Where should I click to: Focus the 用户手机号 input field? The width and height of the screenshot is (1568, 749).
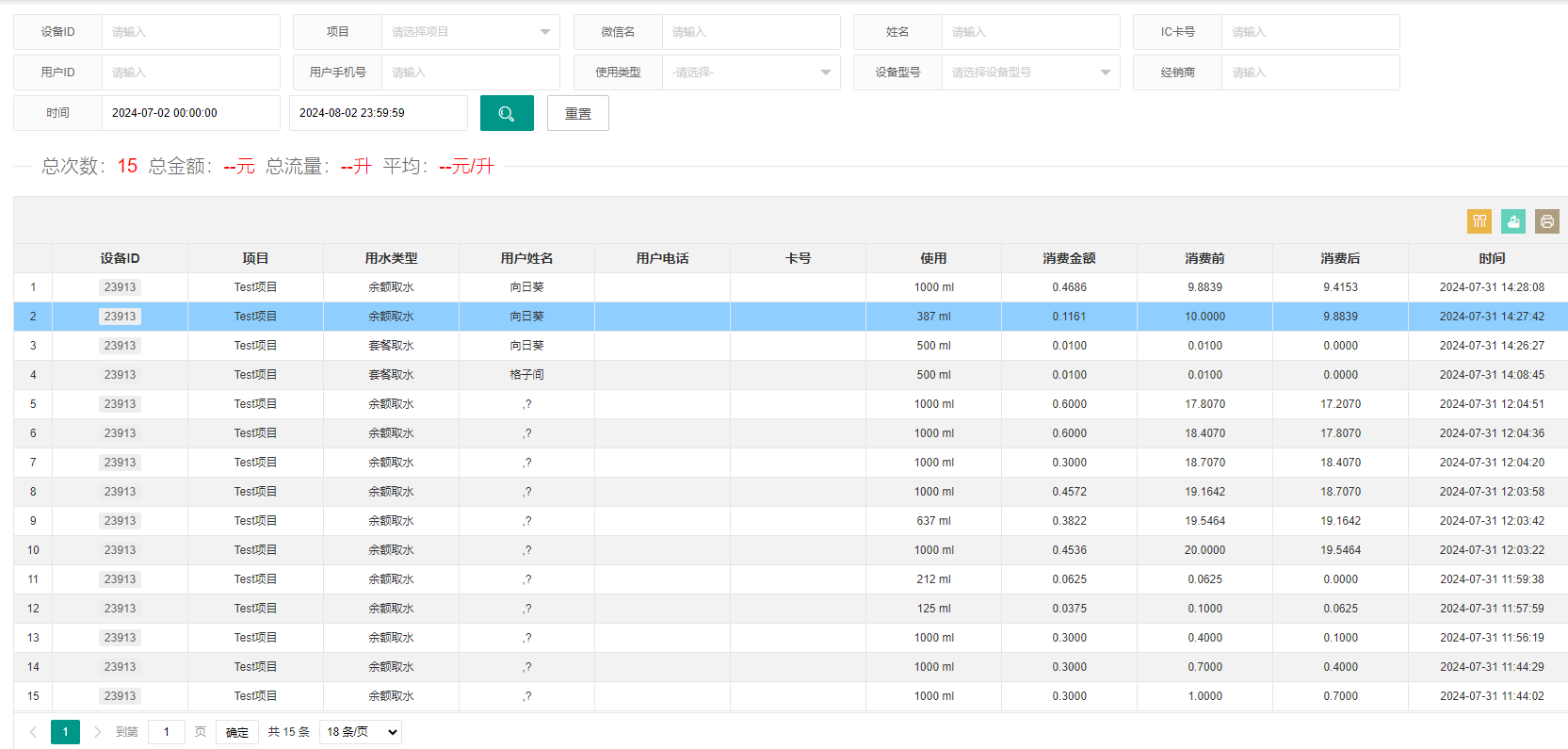(x=470, y=73)
